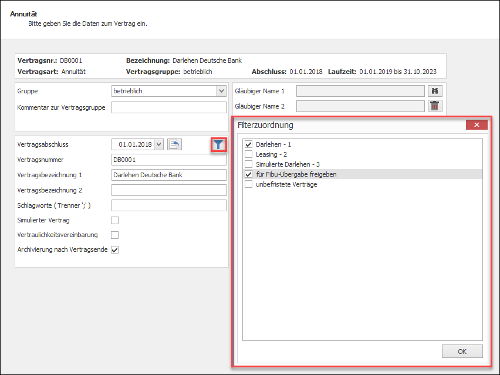This screenshot has height=375, width=500.
Task: Click the für Fibu-Übergabe freigeben label
Action: pos(296,174)
